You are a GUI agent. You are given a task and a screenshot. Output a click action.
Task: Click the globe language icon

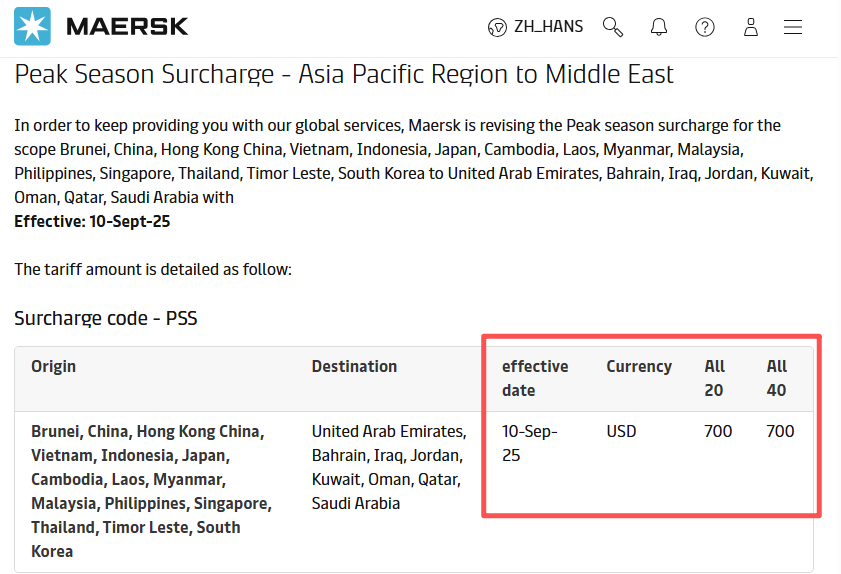[497, 27]
